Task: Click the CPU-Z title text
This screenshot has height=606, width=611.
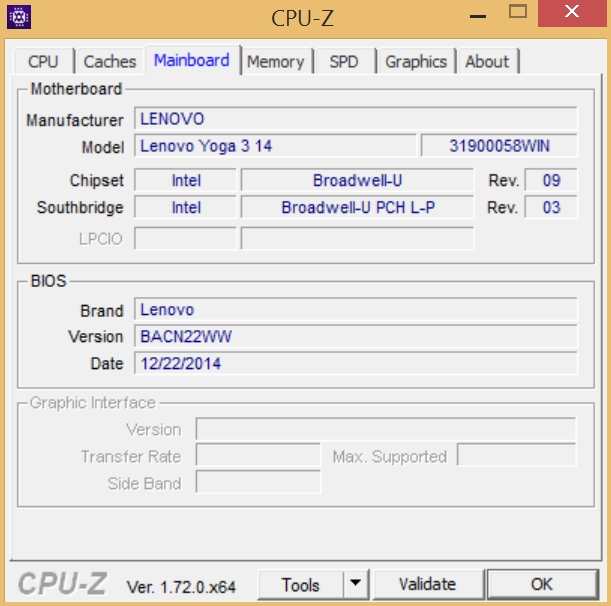Action: [x=302, y=18]
